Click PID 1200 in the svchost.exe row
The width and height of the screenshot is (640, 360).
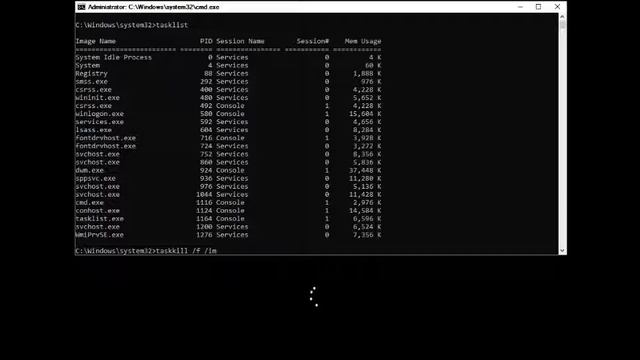[204, 227]
